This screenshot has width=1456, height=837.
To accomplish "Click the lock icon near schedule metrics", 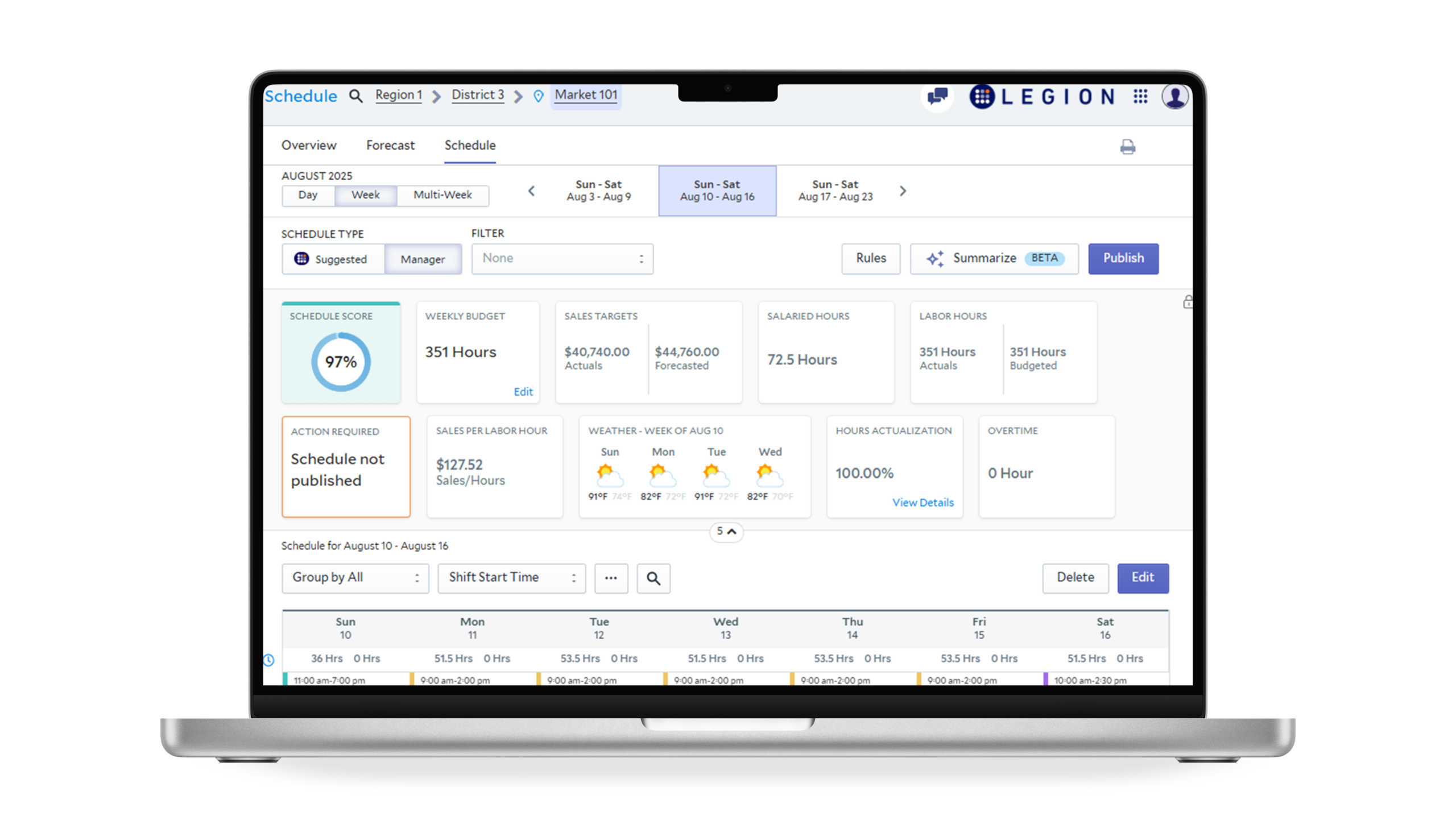I will pyautogui.click(x=1188, y=302).
